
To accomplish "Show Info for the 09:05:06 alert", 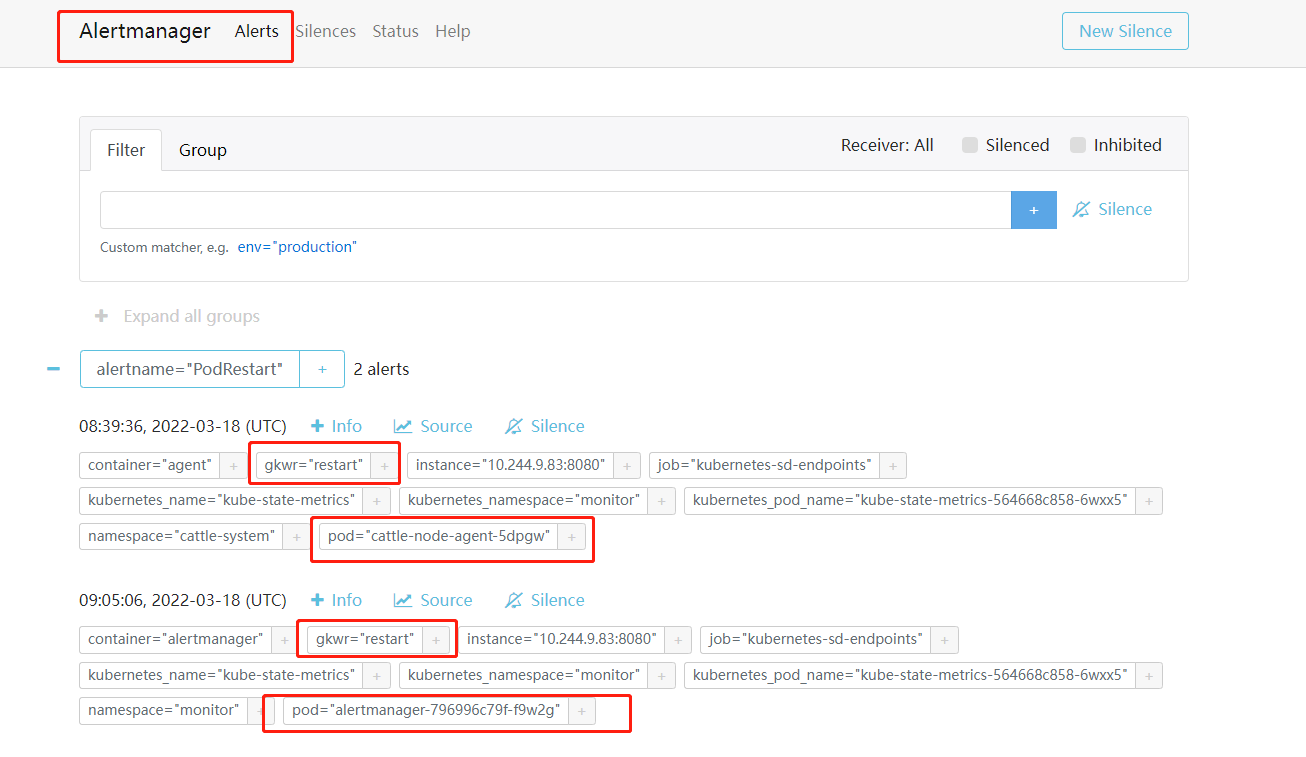I will (x=337, y=600).
